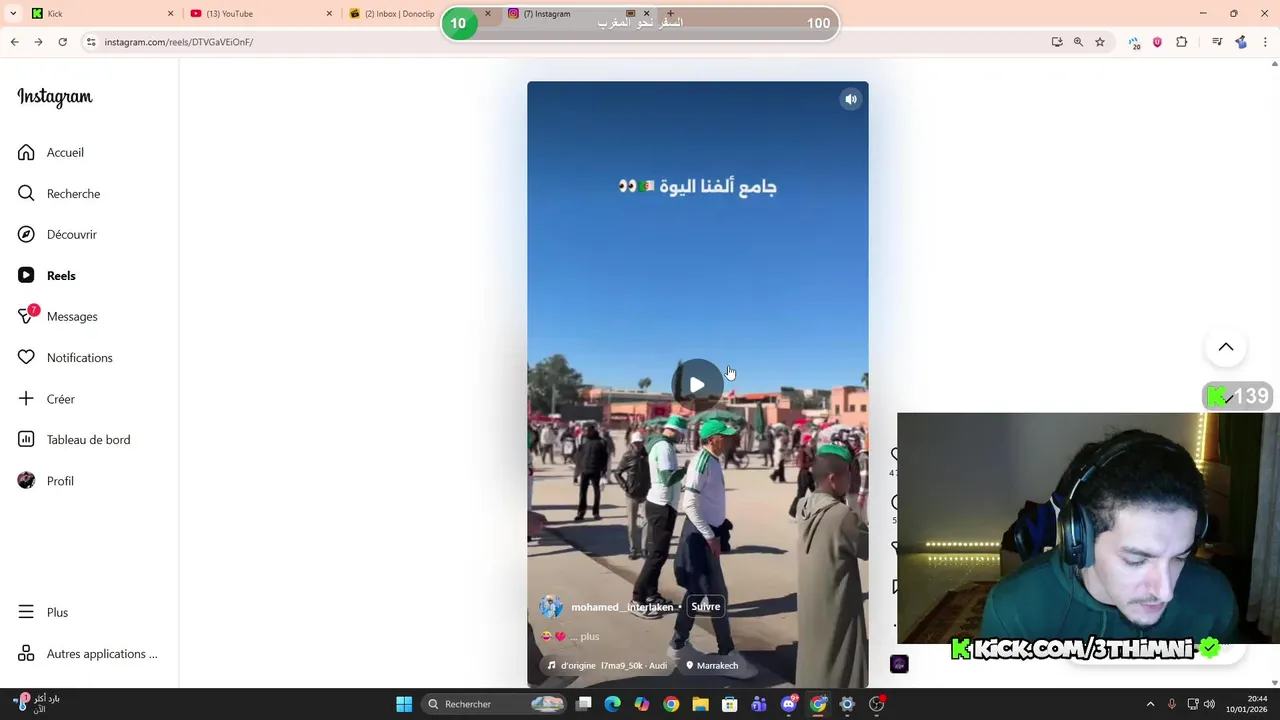View site information icon in address bar

click(x=91, y=42)
